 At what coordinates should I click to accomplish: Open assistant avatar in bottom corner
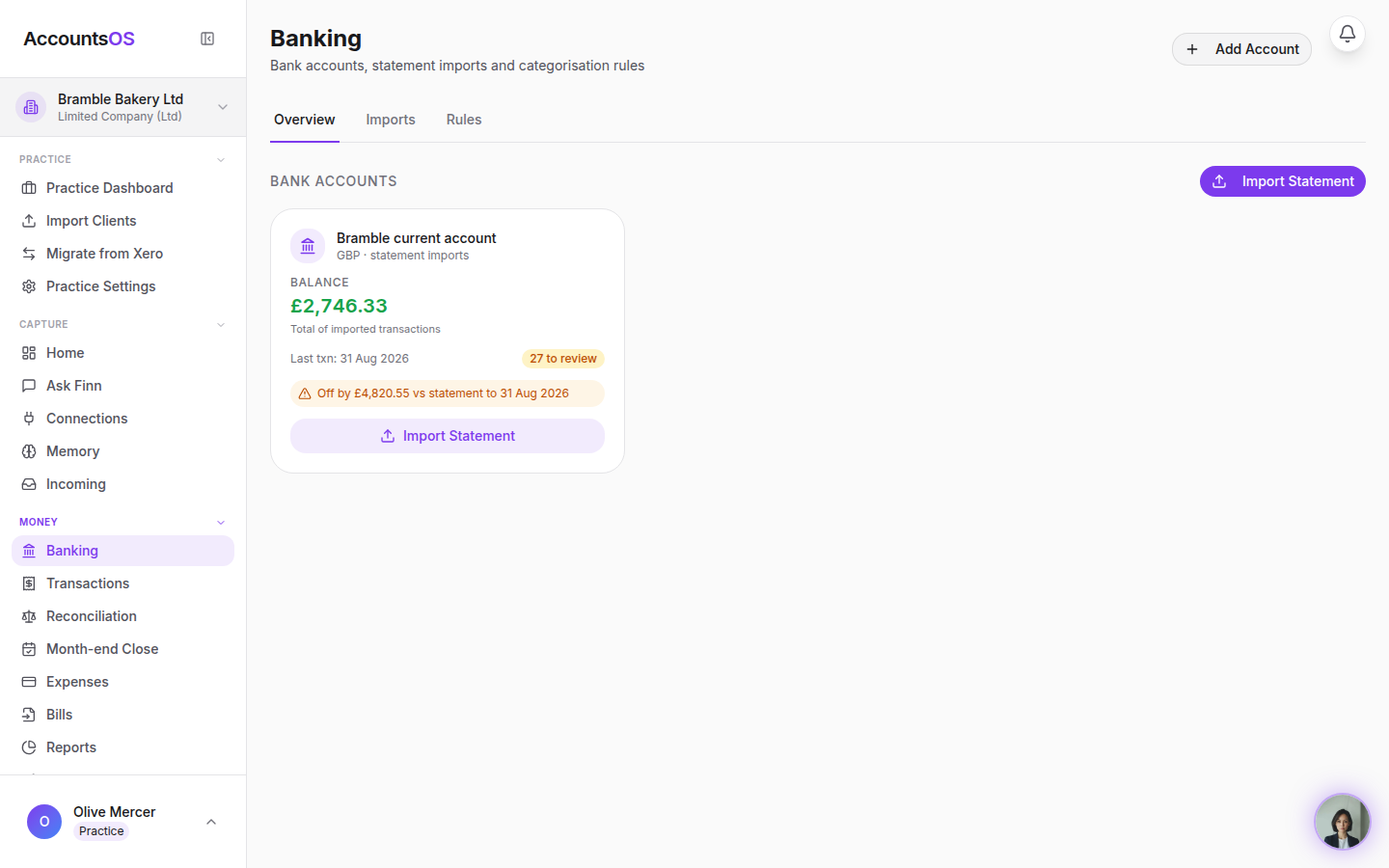[x=1342, y=822]
